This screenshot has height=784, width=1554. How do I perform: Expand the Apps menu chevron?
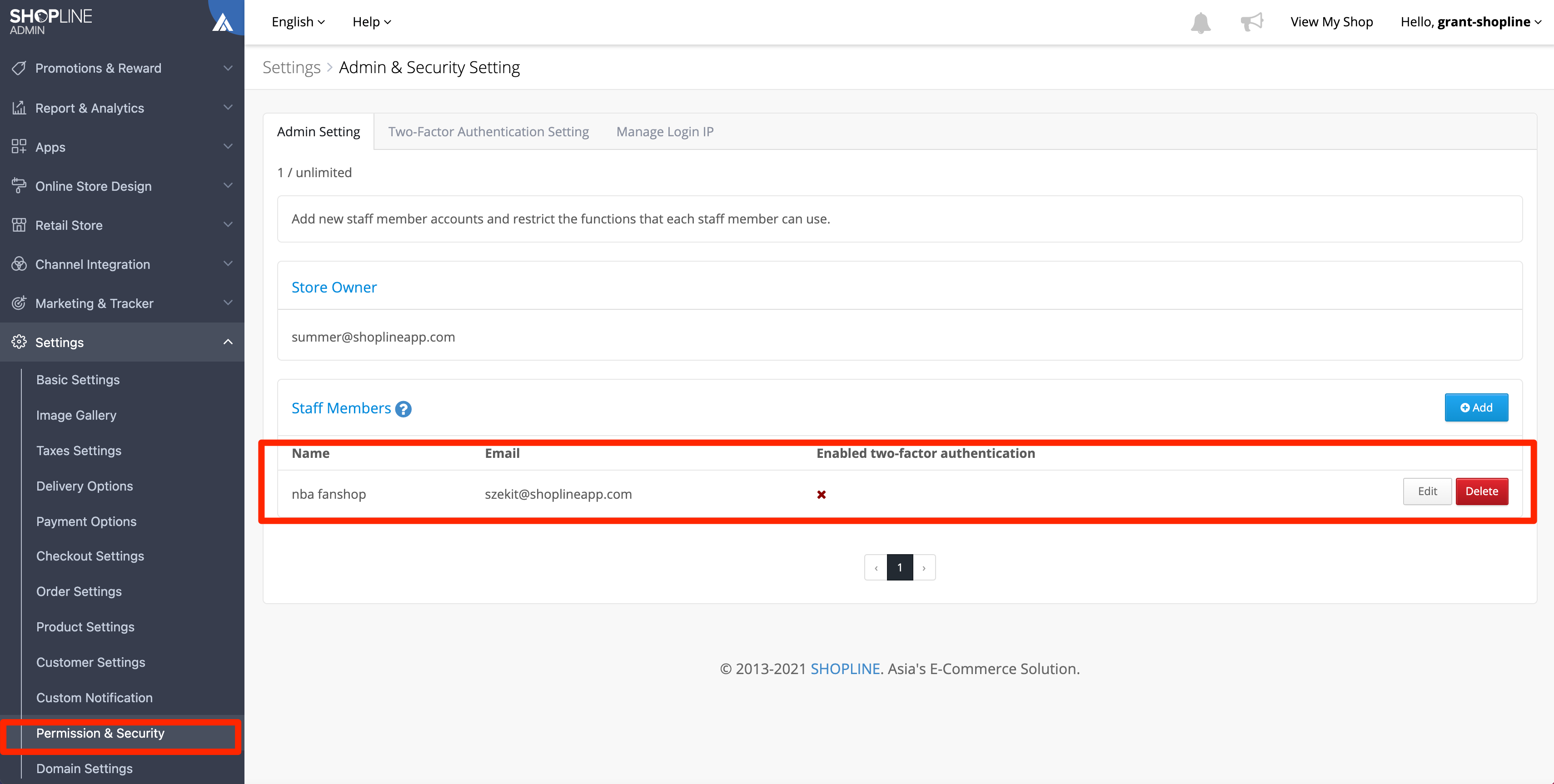point(228,147)
